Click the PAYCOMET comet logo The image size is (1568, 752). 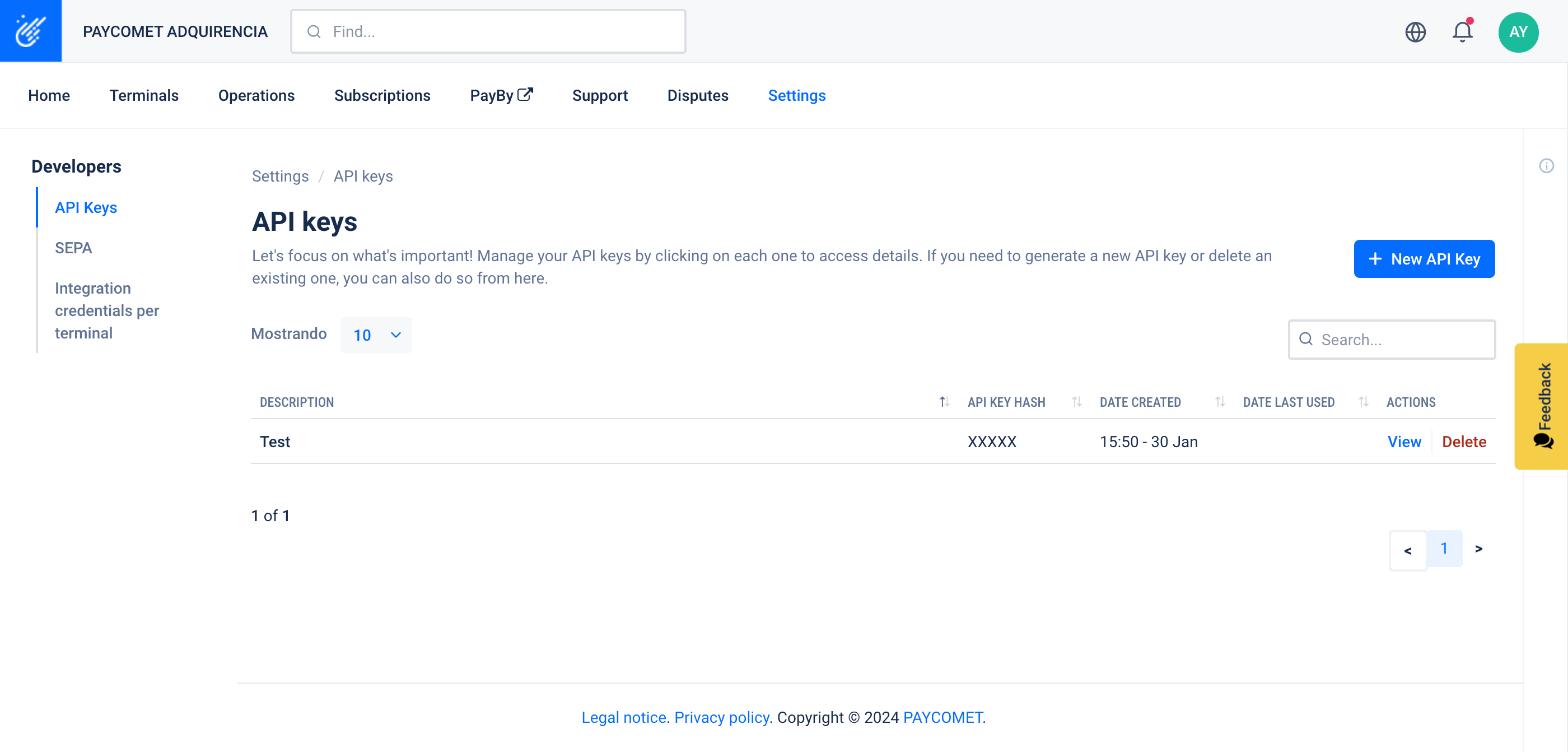[x=30, y=30]
